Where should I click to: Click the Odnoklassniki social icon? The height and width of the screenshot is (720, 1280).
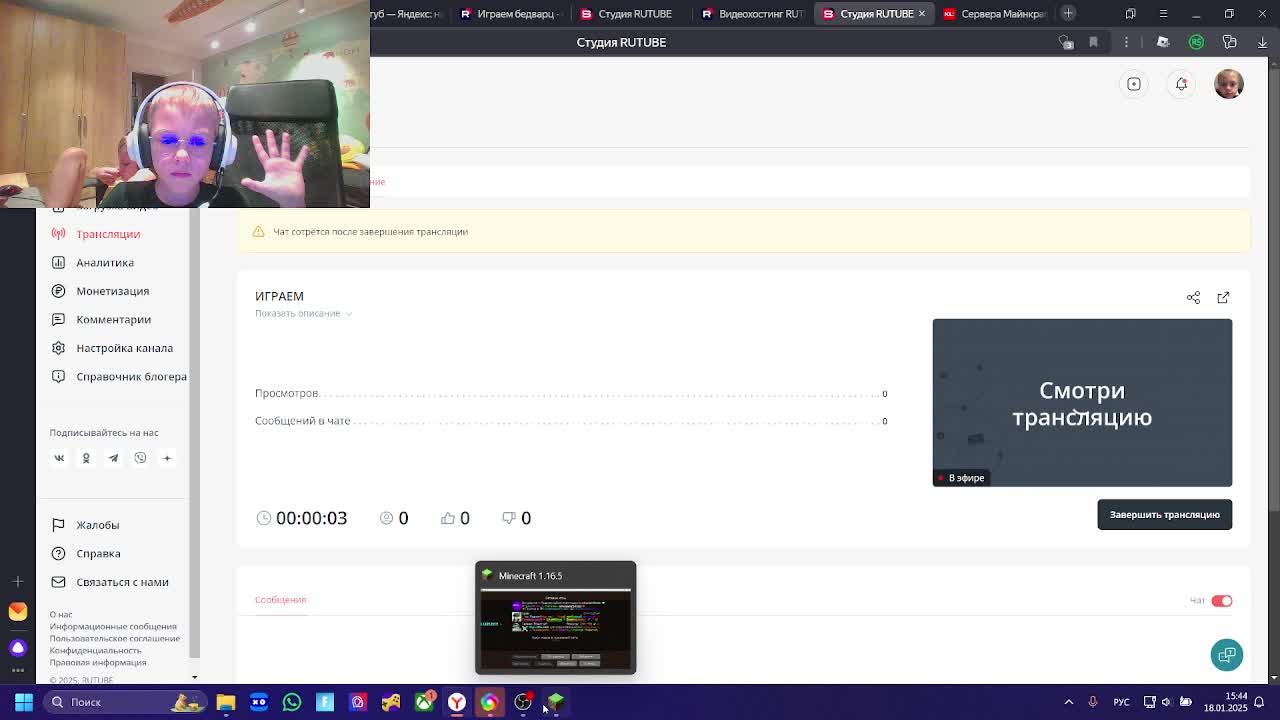[x=86, y=458]
